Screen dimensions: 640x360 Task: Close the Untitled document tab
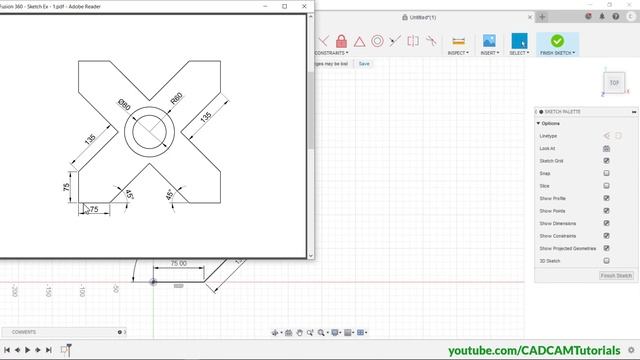tap(530, 17)
